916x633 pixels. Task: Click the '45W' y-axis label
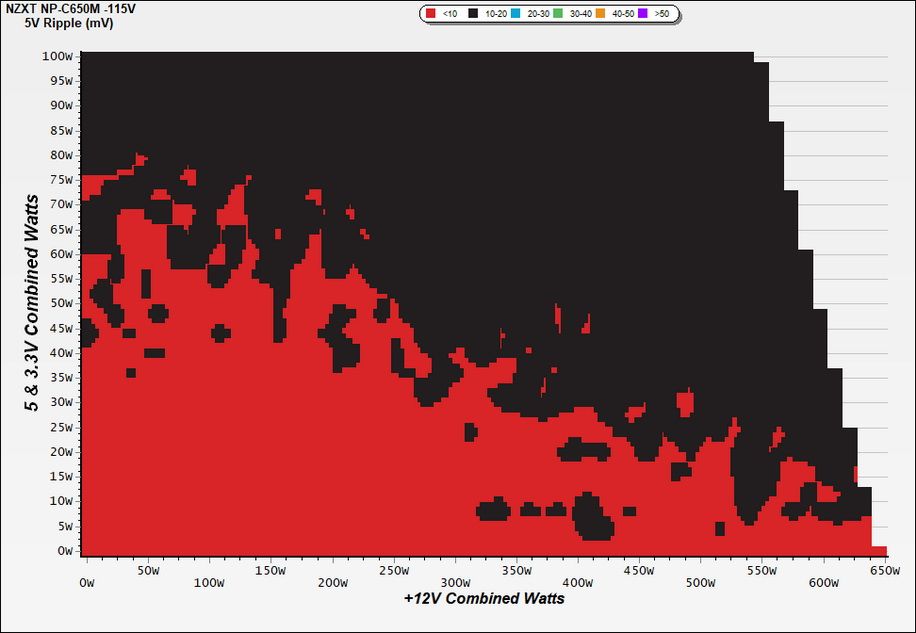(60, 328)
